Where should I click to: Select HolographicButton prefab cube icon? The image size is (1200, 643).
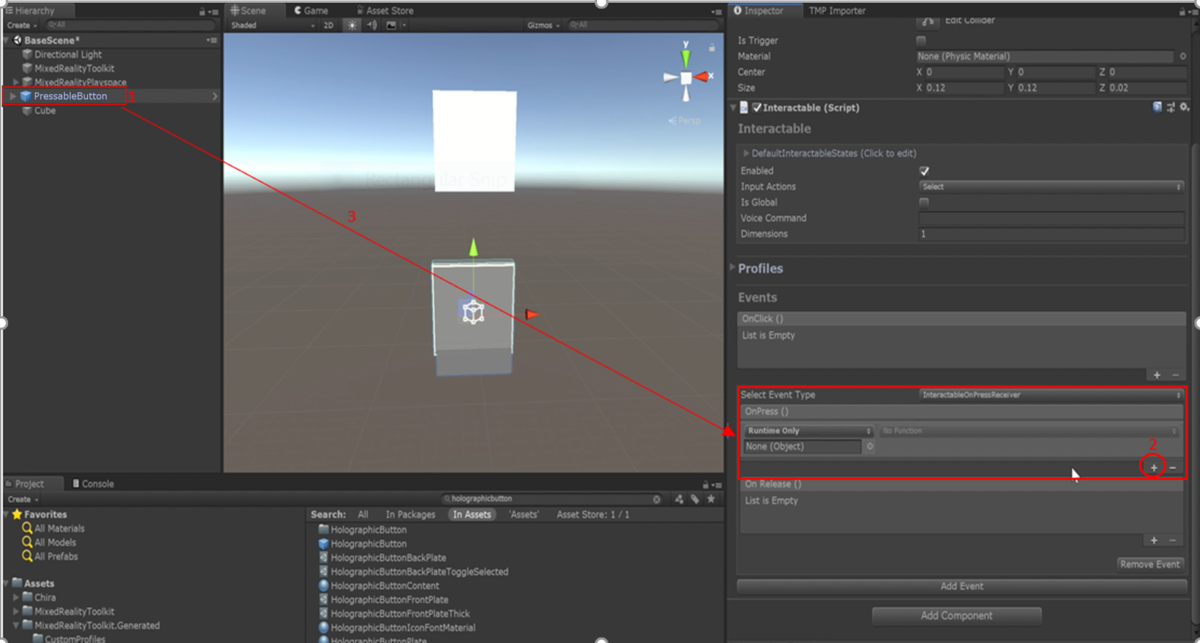click(x=324, y=544)
